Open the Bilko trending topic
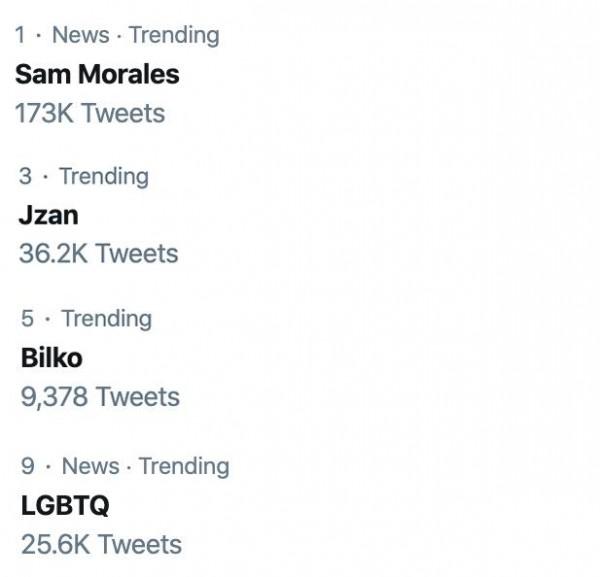Screen dimensions: 600x577 click(51, 357)
